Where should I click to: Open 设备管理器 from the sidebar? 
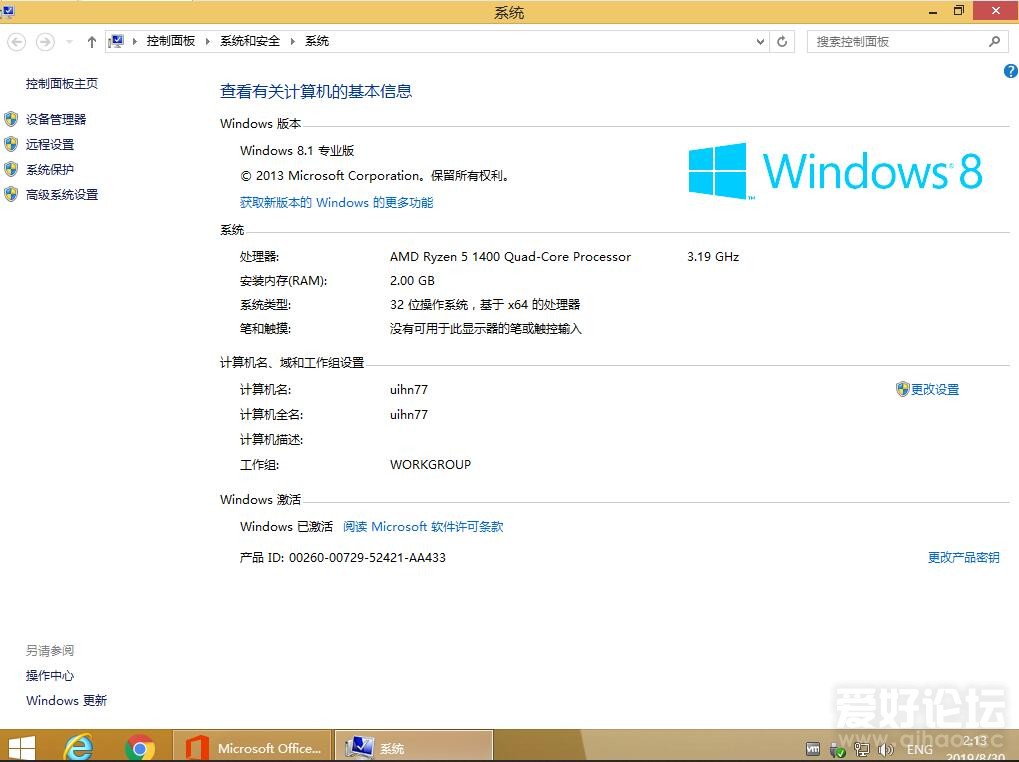(56, 119)
